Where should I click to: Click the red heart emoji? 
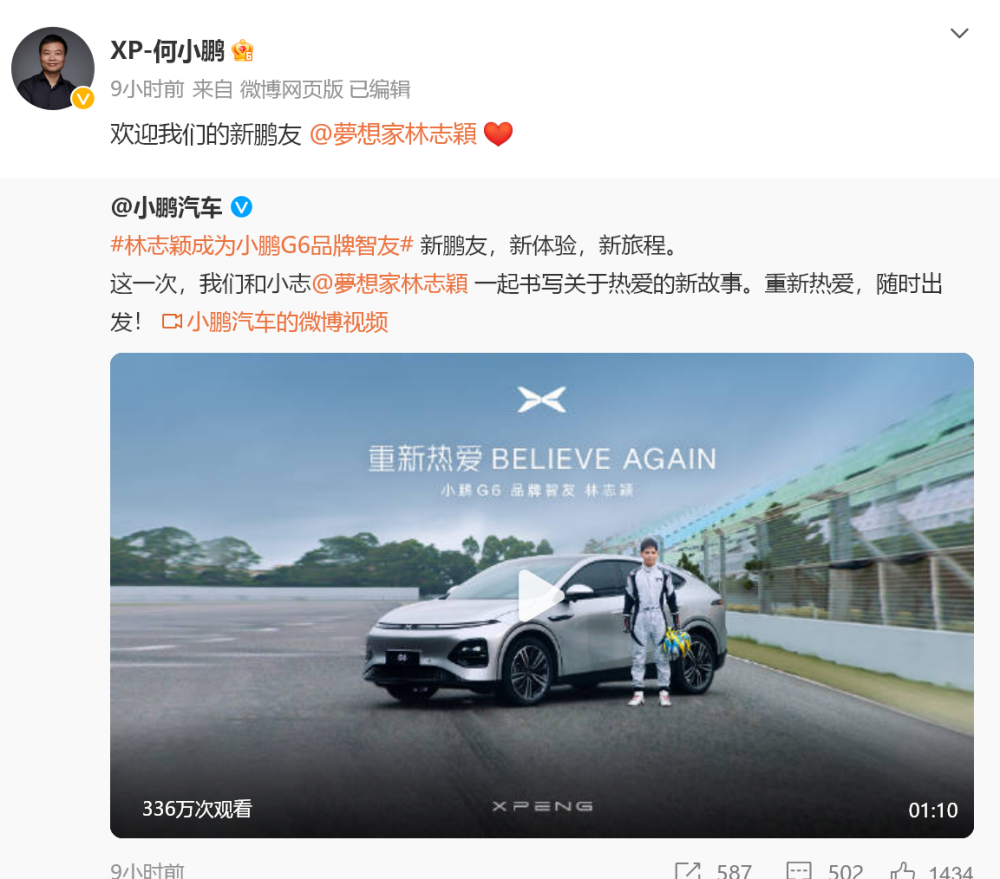click(x=498, y=134)
